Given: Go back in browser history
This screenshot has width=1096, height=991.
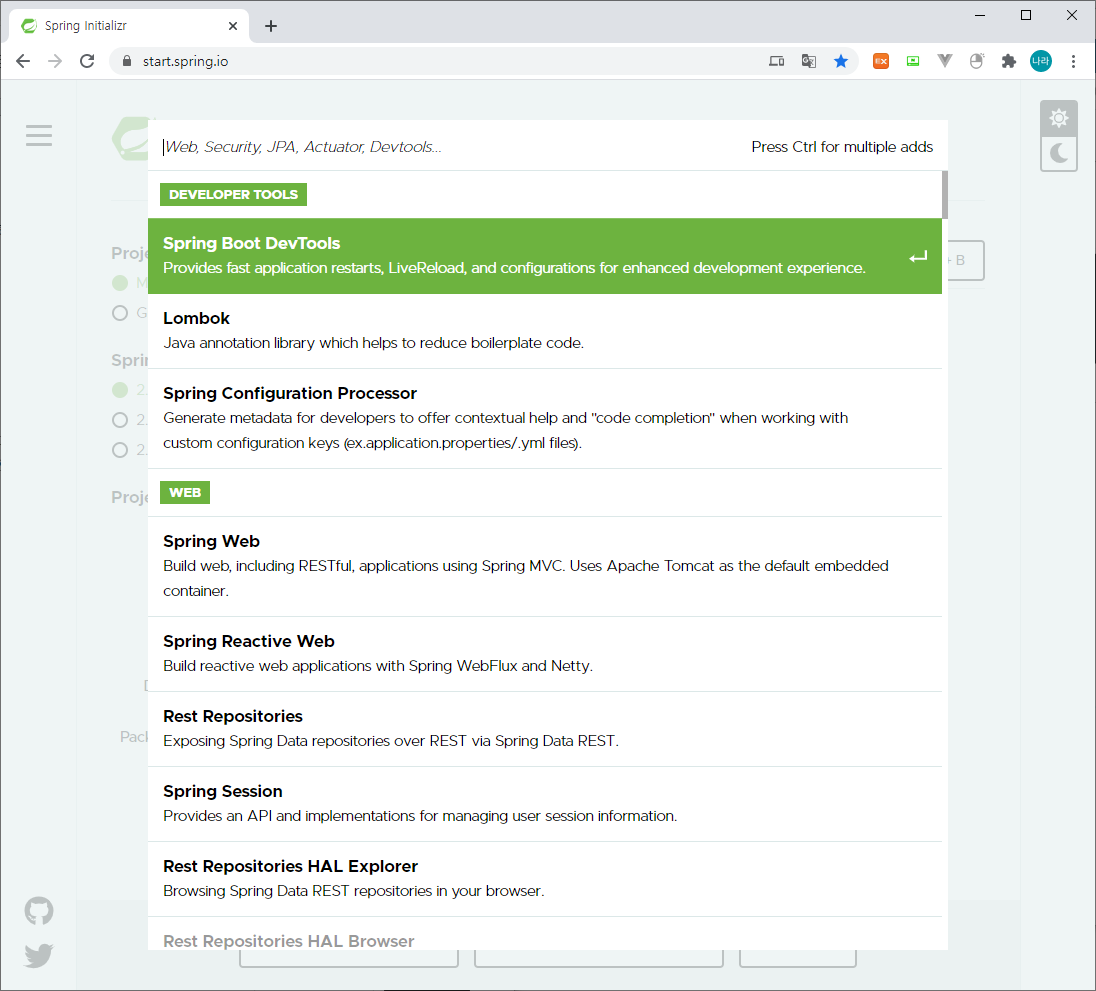Looking at the screenshot, I should pos(23,62).
